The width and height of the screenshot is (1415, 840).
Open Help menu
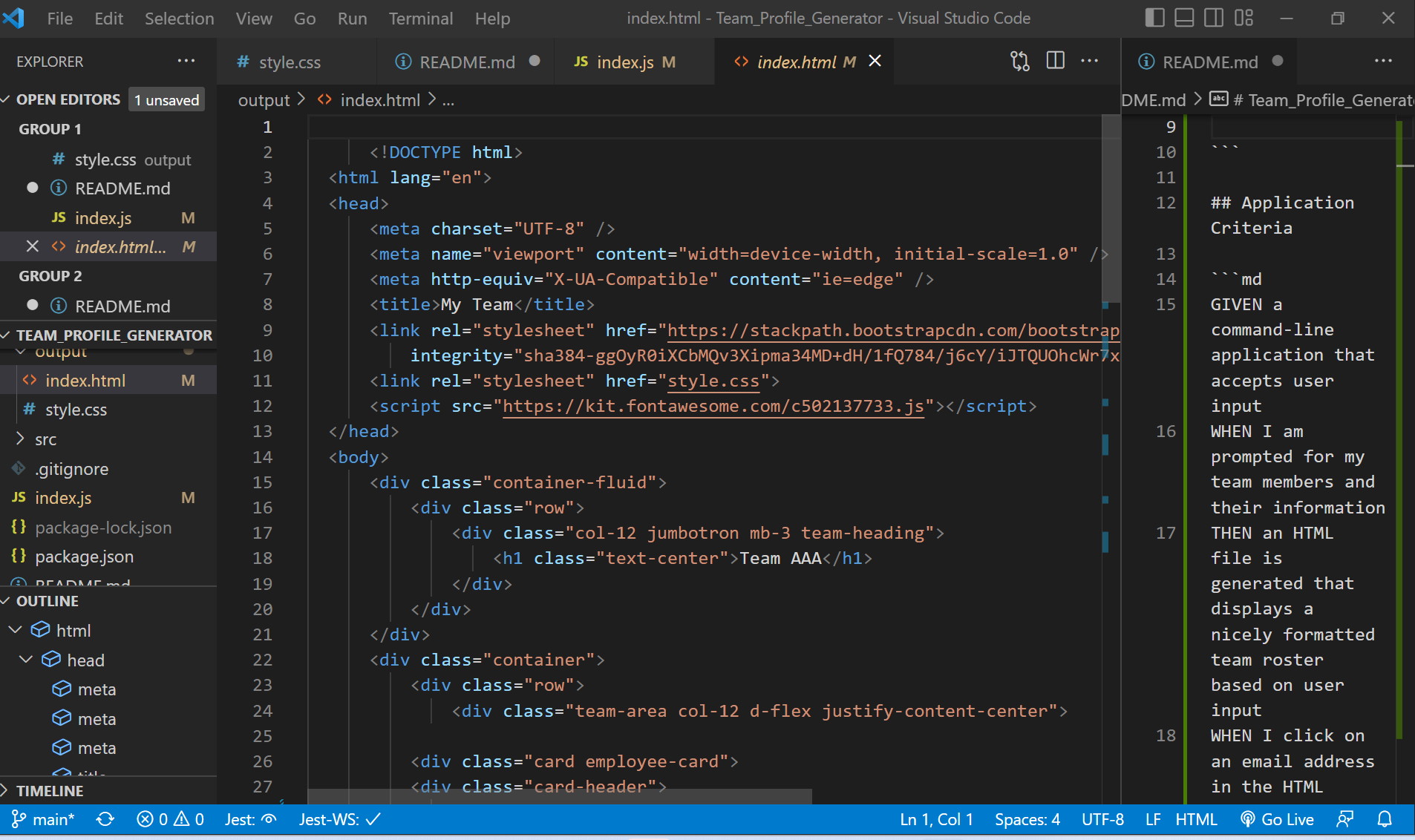(x=492, y=19)
